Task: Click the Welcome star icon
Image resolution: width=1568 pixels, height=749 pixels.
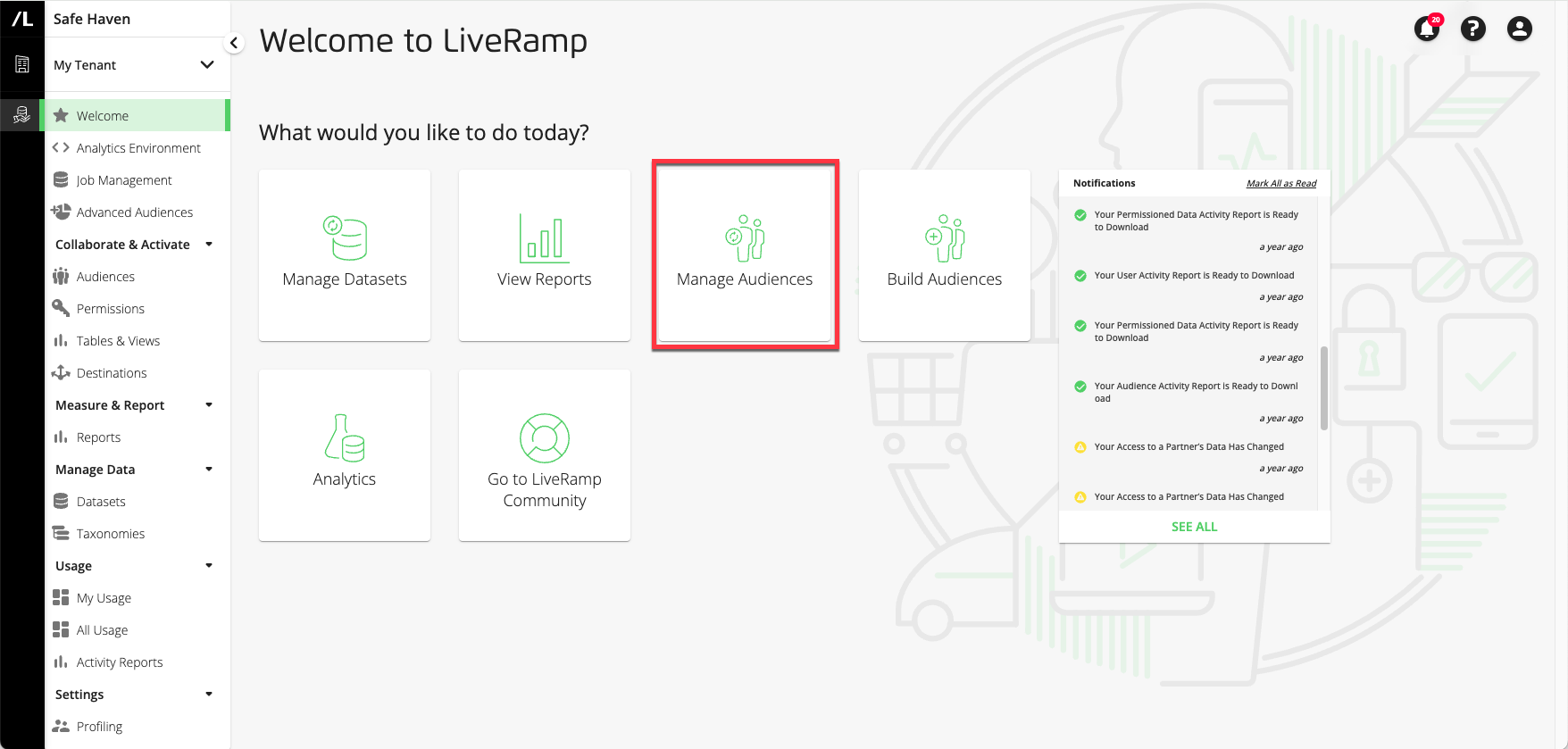Action: tap(61, 115)
